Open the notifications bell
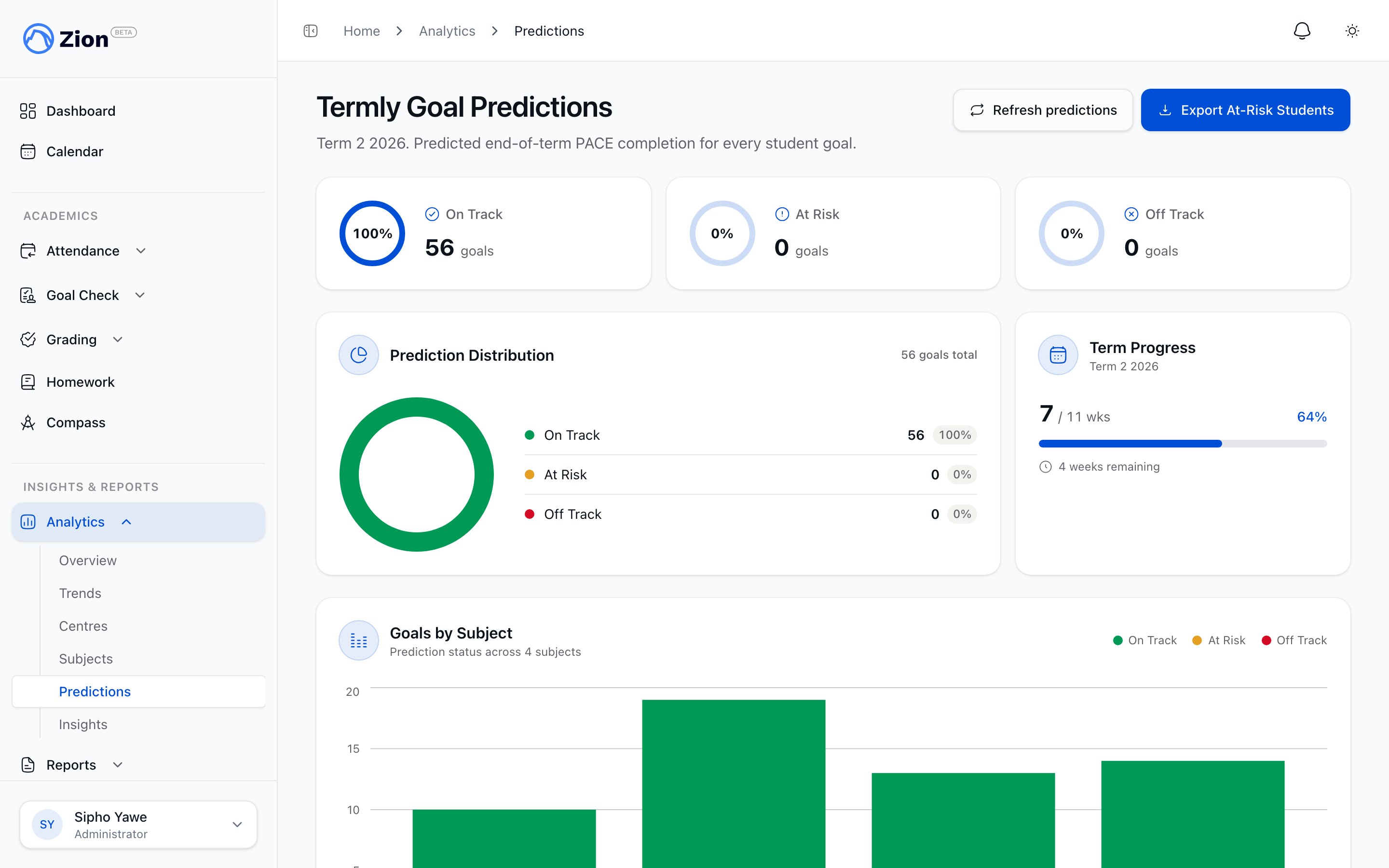 coord(1302,31)
